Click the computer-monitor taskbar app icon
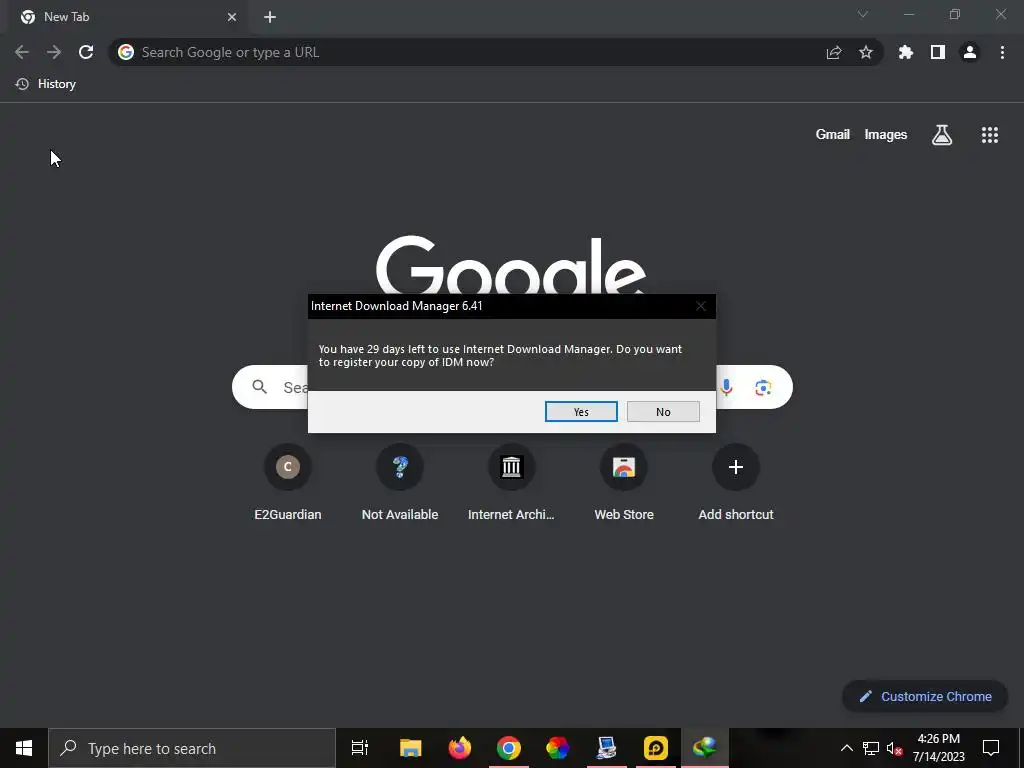1024x768 pixels. pyautogui.click(x=607, y=748)
